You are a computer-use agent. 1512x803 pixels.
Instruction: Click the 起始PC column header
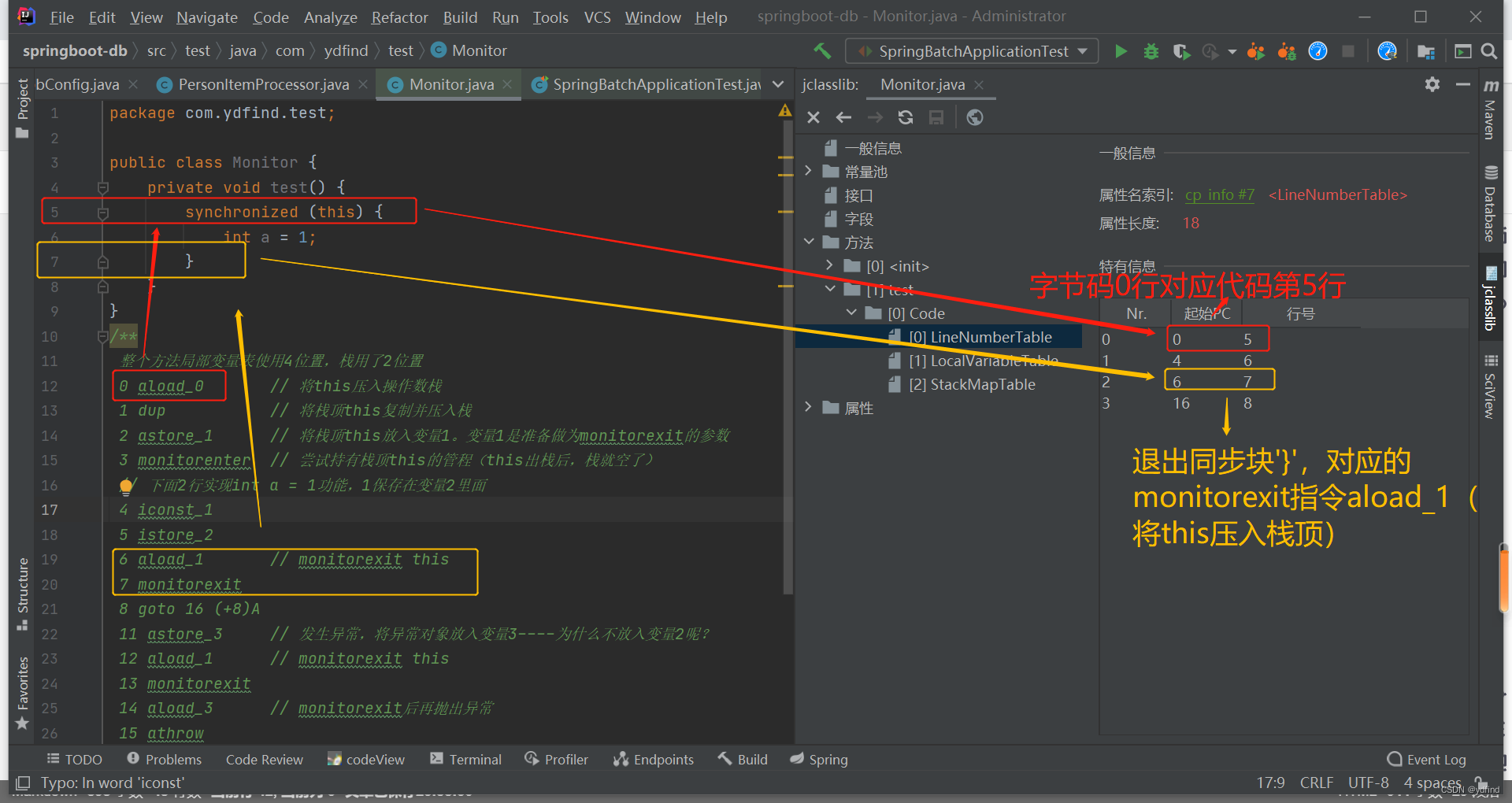[x=1206, y=314]
